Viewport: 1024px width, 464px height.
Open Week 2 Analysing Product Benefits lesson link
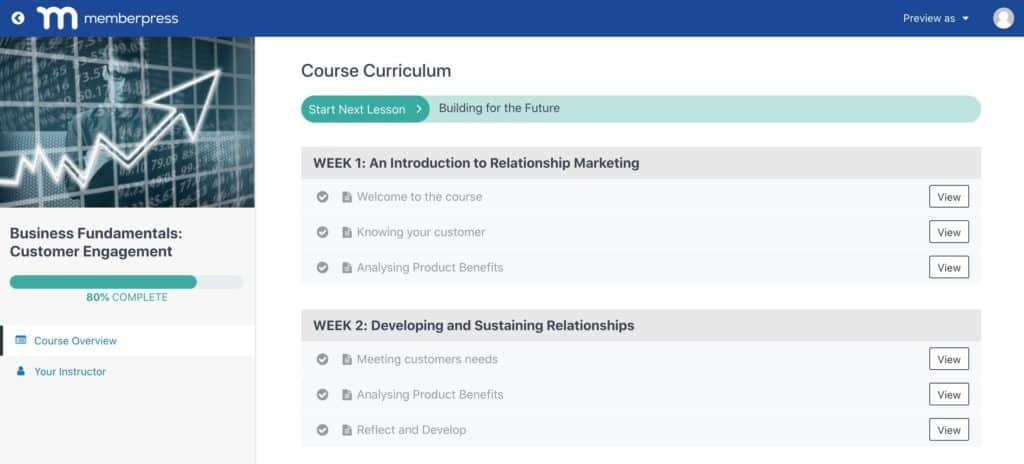coord(430,394)
